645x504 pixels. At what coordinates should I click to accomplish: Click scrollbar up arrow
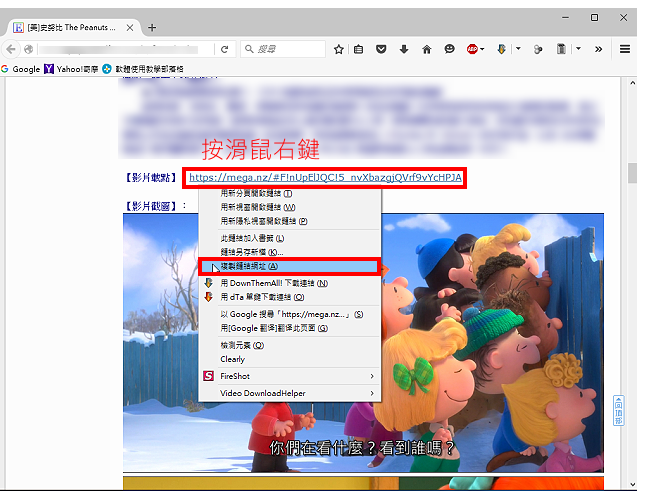coord(632,83)
